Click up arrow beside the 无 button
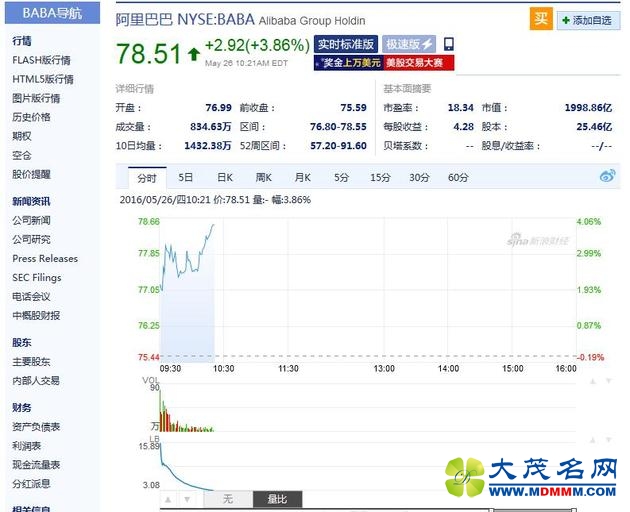630x512 pixels. click(168, 500)
